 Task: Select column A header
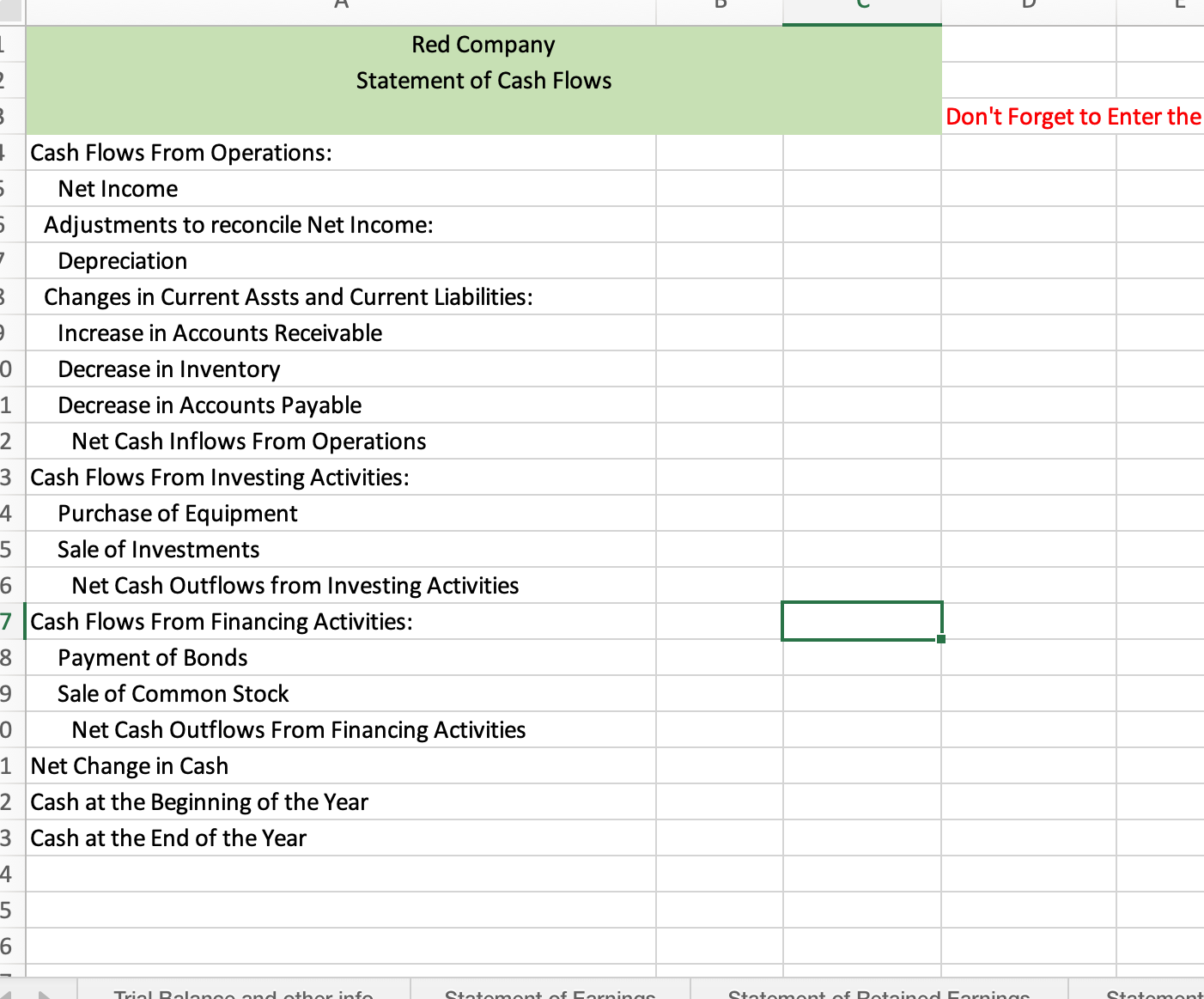coord(340,7)
